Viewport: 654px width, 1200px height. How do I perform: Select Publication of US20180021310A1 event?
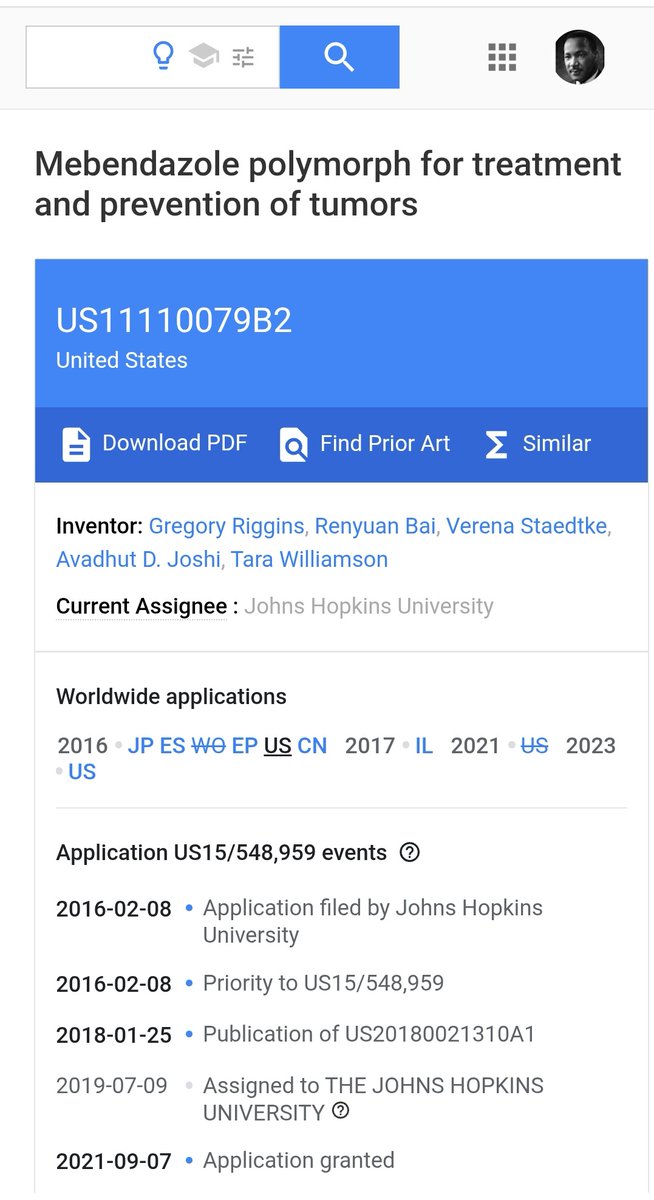[x=369, y=1034]
